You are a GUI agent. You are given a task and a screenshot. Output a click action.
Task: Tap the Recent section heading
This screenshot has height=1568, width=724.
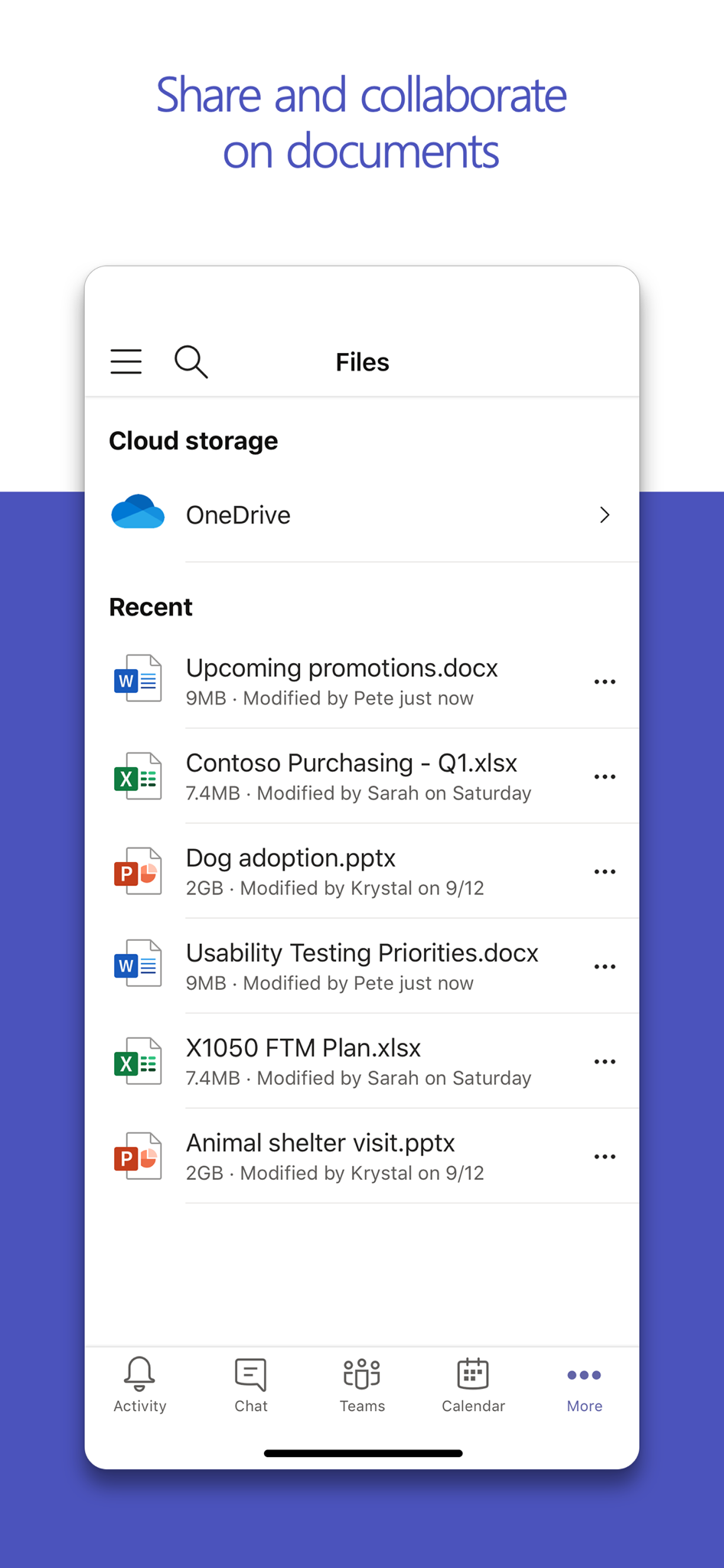(x=151, y=607)
